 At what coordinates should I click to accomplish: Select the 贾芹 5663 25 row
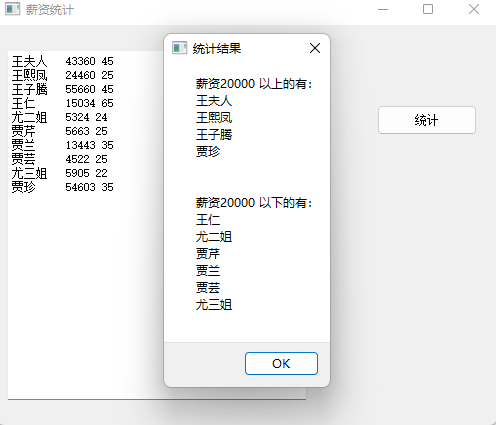click(x=60, y=131)
